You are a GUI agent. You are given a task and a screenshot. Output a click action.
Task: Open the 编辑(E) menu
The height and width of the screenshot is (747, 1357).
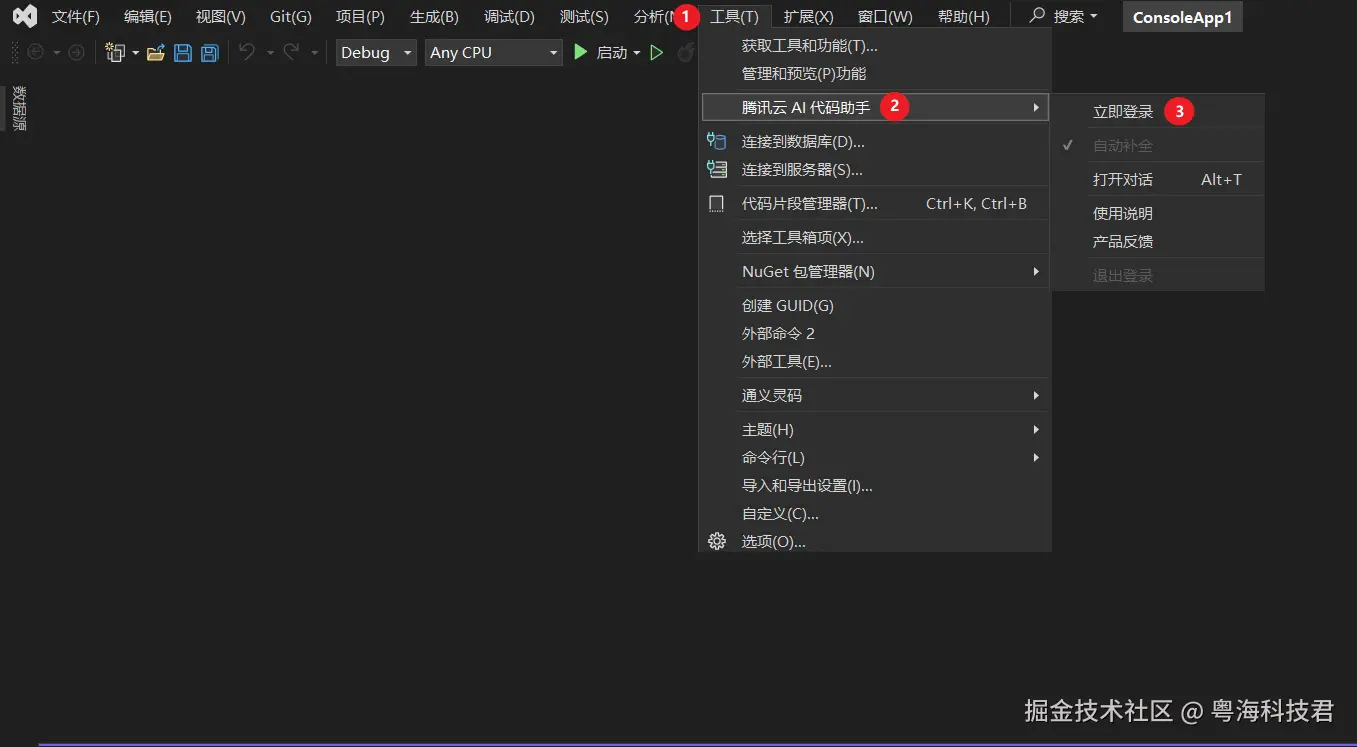click(148, 17)
